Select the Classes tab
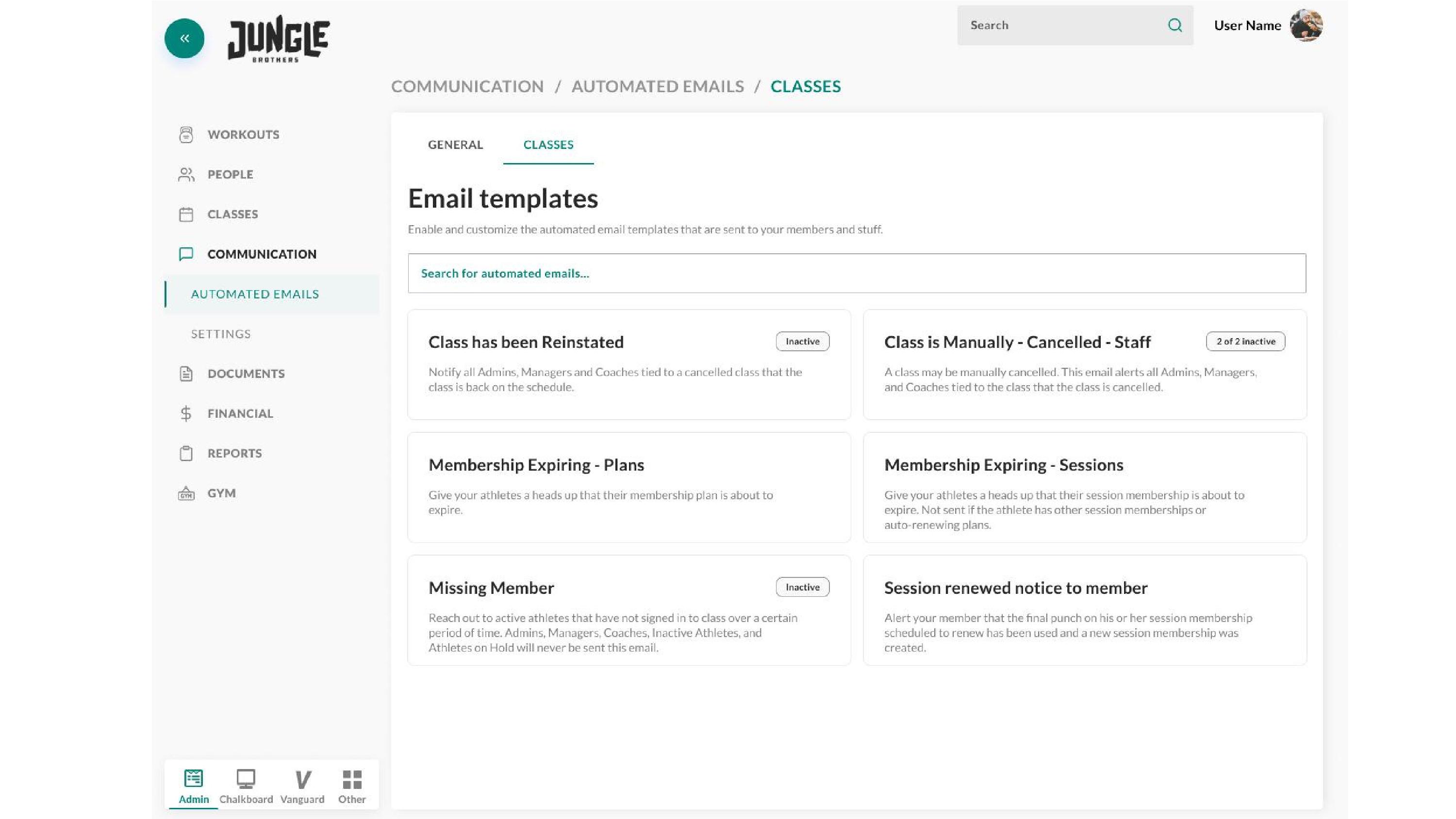This screenshot has width=1456, height=819. pos(547,145)
